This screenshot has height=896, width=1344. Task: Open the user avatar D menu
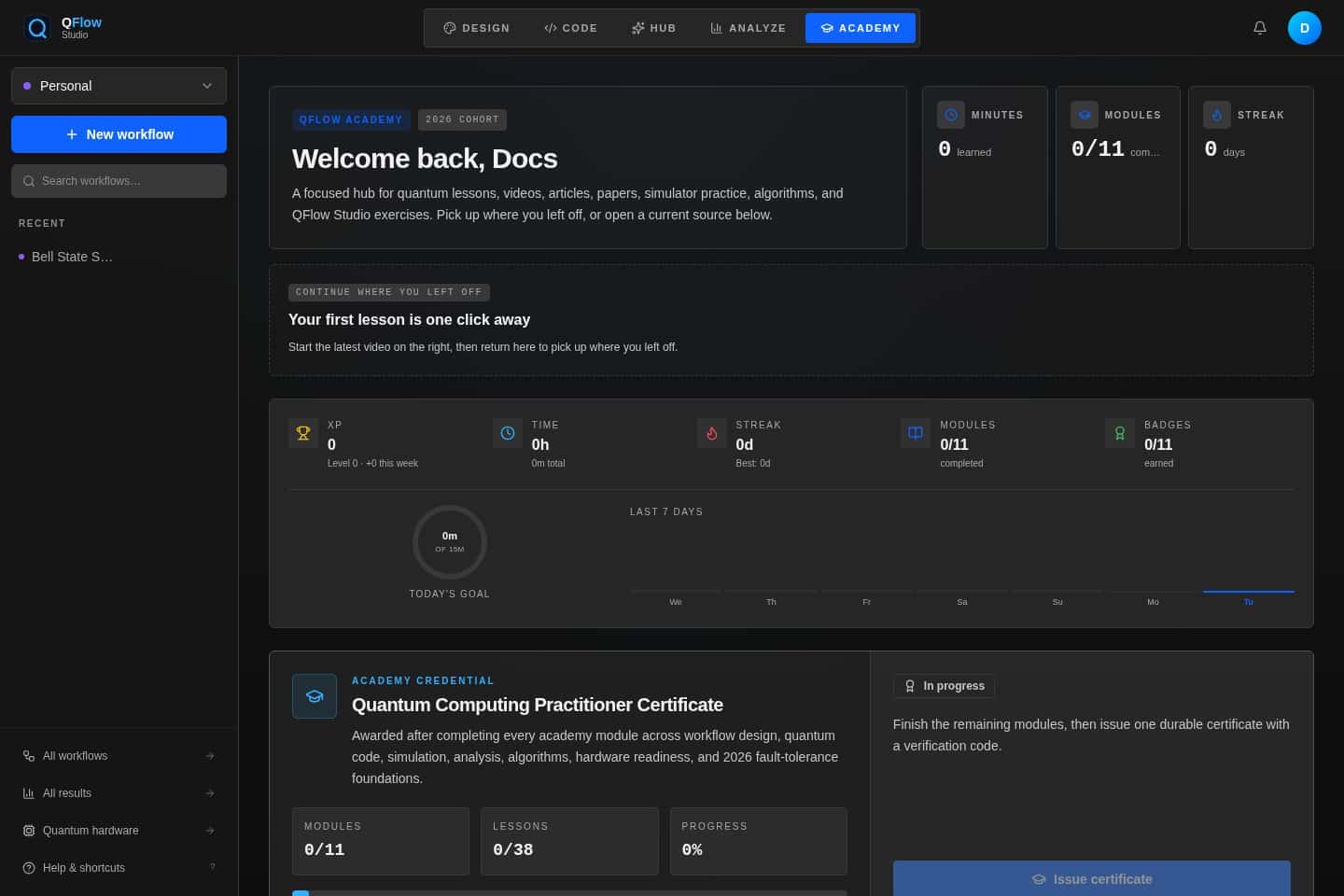point(1305,28)
